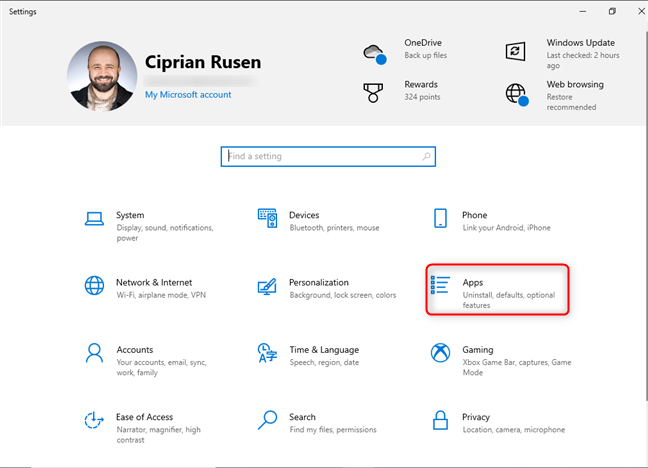Click the Ease of Access icon
648x468 pixels.
(x=94, y=420)
